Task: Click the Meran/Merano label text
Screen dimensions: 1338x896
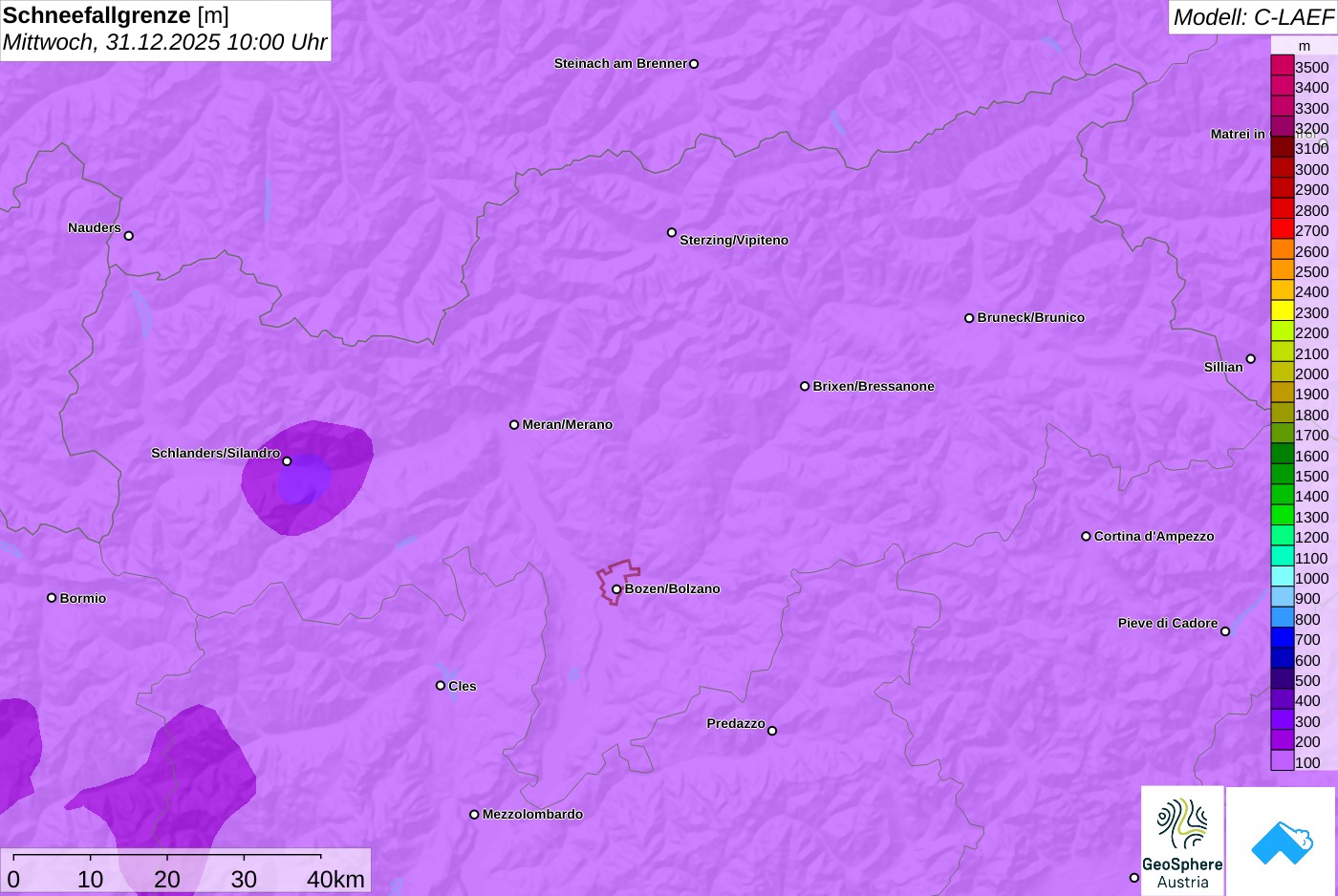Action: pyautogui.click(x=568, y=424)
